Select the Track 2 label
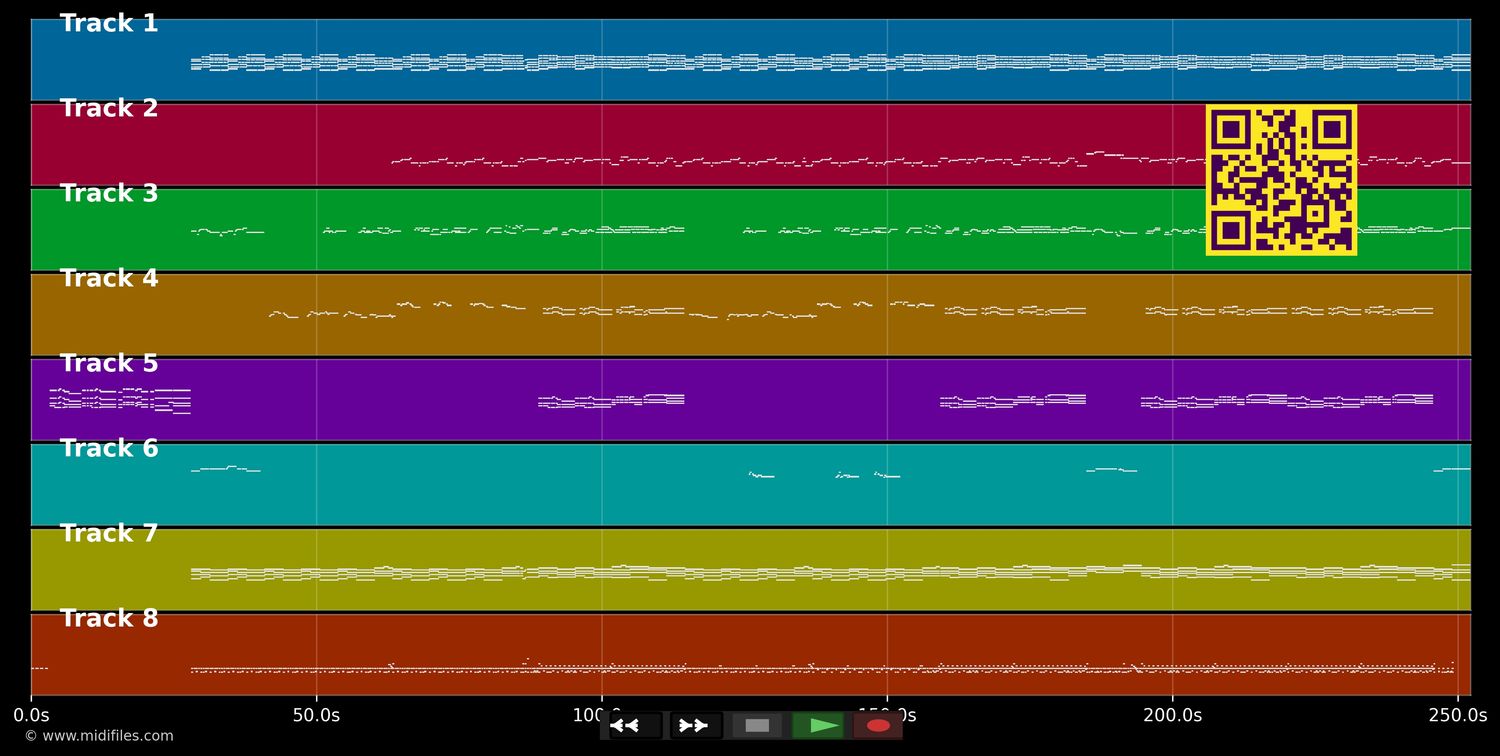This screenshot has width=1500, height=756. point(108,107)
